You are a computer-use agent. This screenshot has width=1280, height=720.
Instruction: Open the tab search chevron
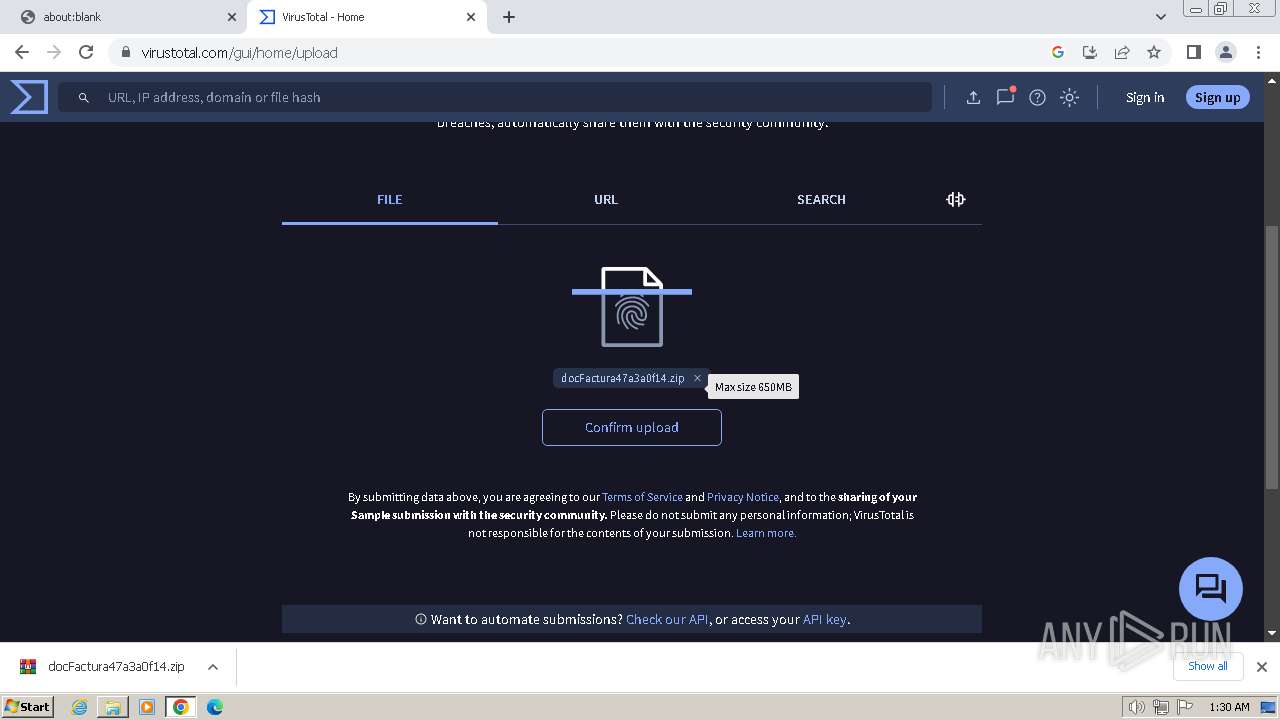(x=1161, y=17)
